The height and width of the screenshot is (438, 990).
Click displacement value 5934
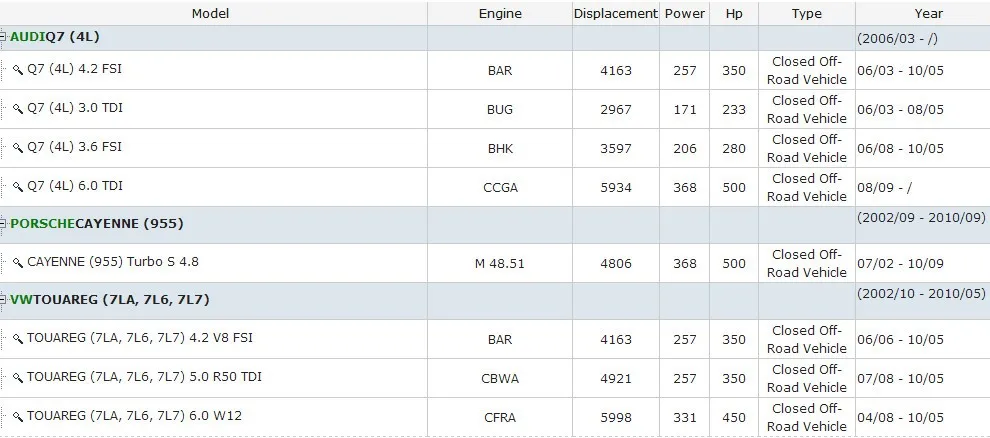coord(616,188)
